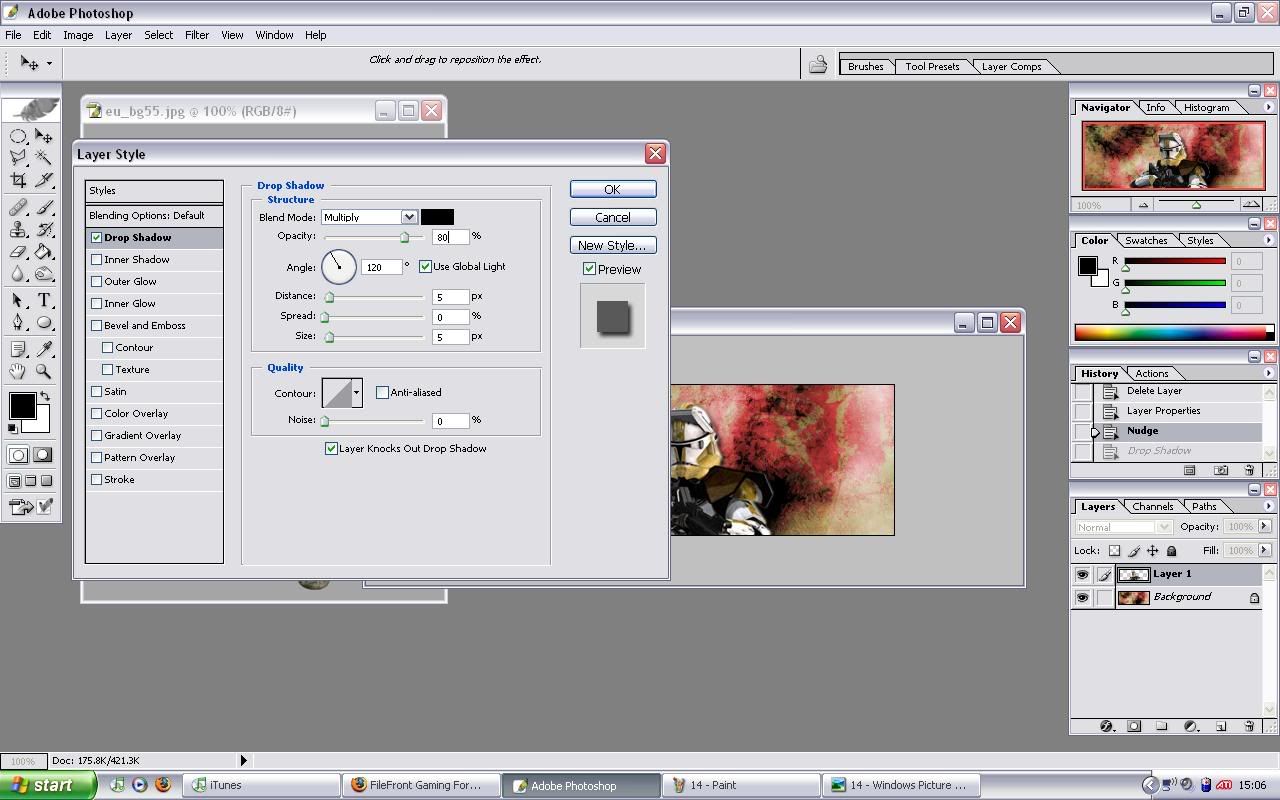This screenshot has width=1280, height=800.
Task: Enable the Bevel and Emboss checkbox
Action: point(97,326)
